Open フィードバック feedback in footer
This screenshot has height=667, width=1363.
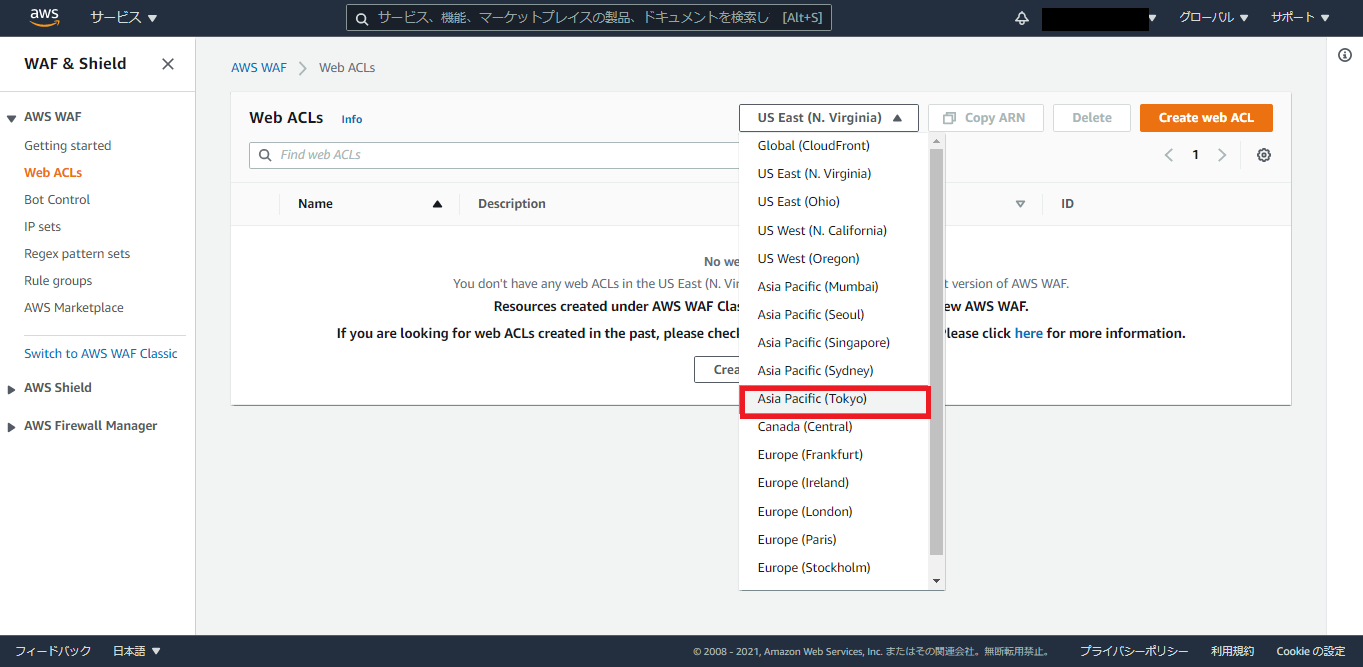(53, 651)
